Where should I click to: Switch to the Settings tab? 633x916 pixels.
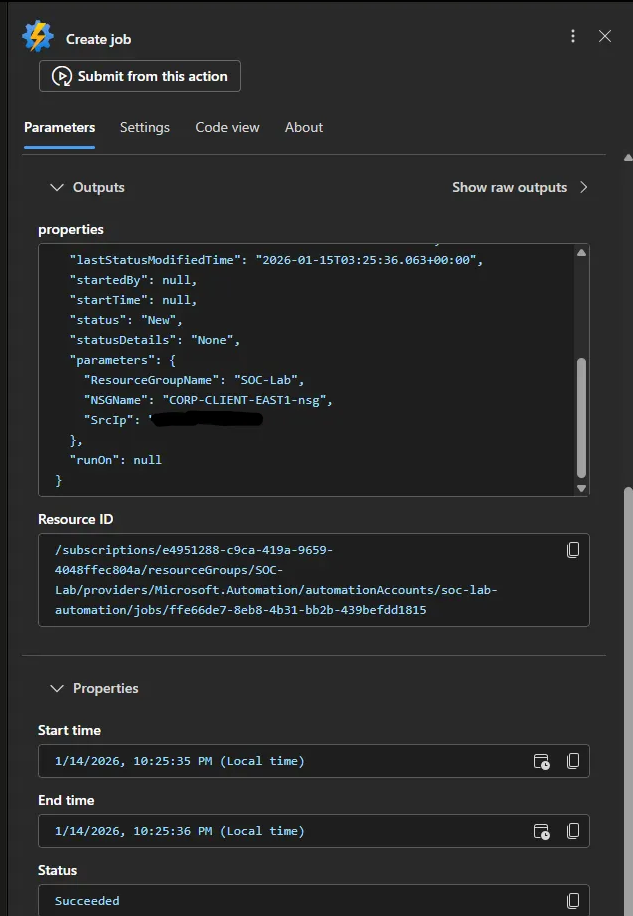click(x=145, y=127)
